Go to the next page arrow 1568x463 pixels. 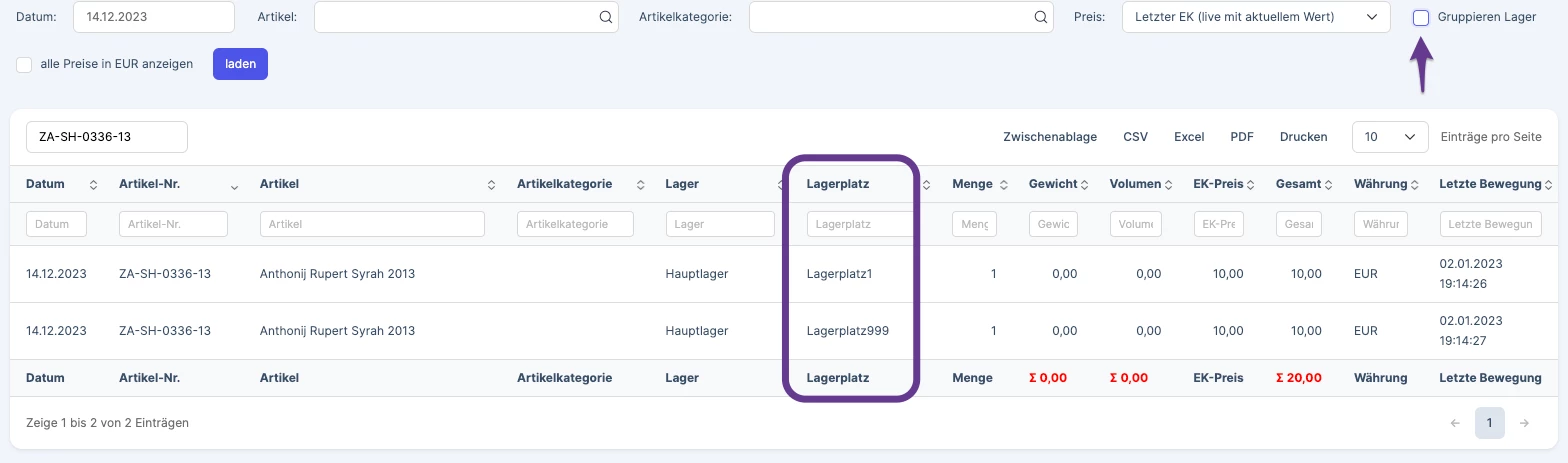click(x=1524, y=423)
